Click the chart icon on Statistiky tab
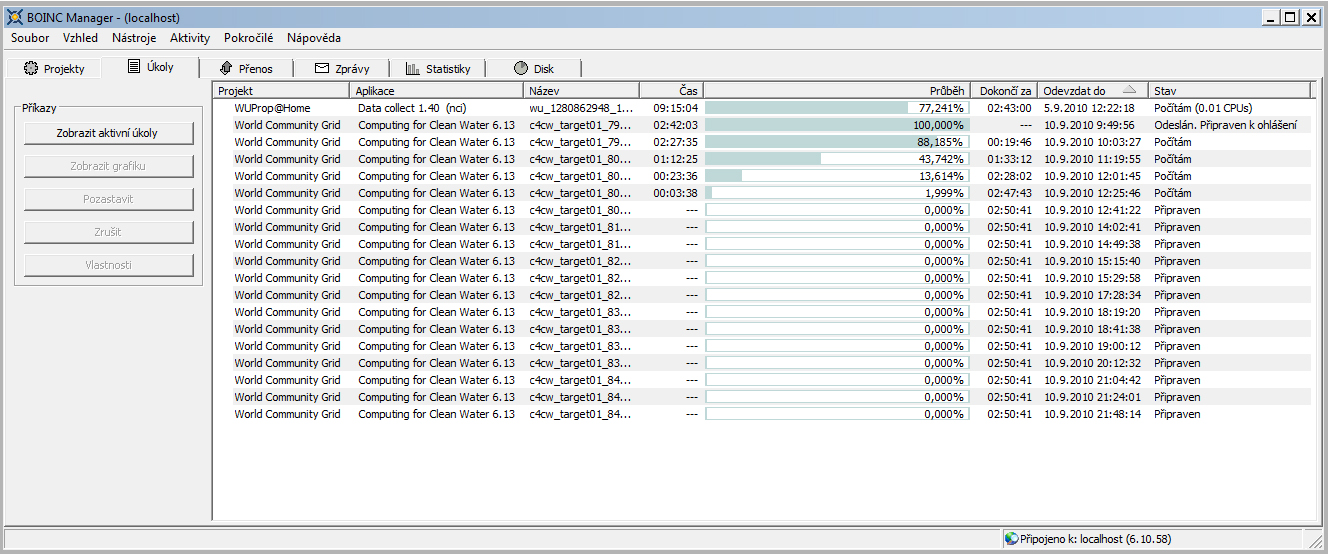Image resolution: width=1328 pixels, height=554 pixels. click(x=412, y=69)
